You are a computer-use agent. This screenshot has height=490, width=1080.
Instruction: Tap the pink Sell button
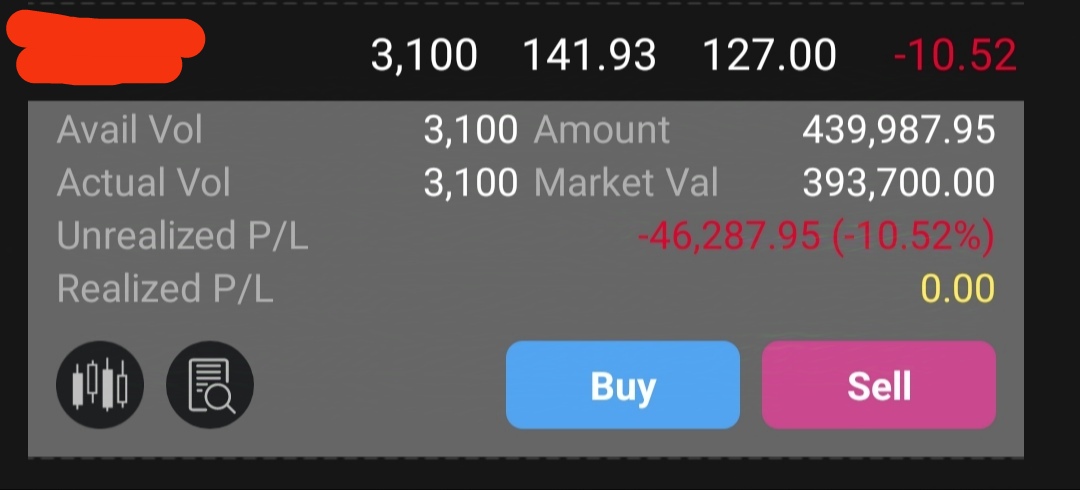coord(879,385)
